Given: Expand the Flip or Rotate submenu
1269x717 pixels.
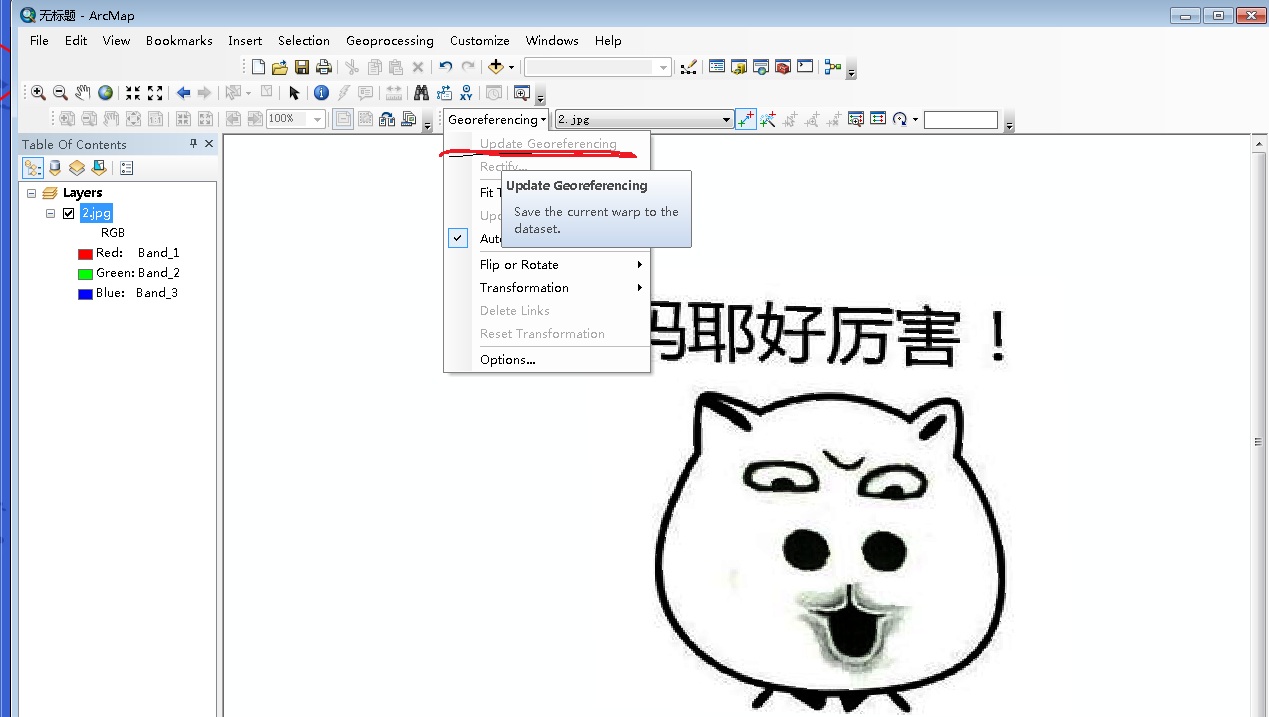Looking at the screenshot, I should coord(520,264).
